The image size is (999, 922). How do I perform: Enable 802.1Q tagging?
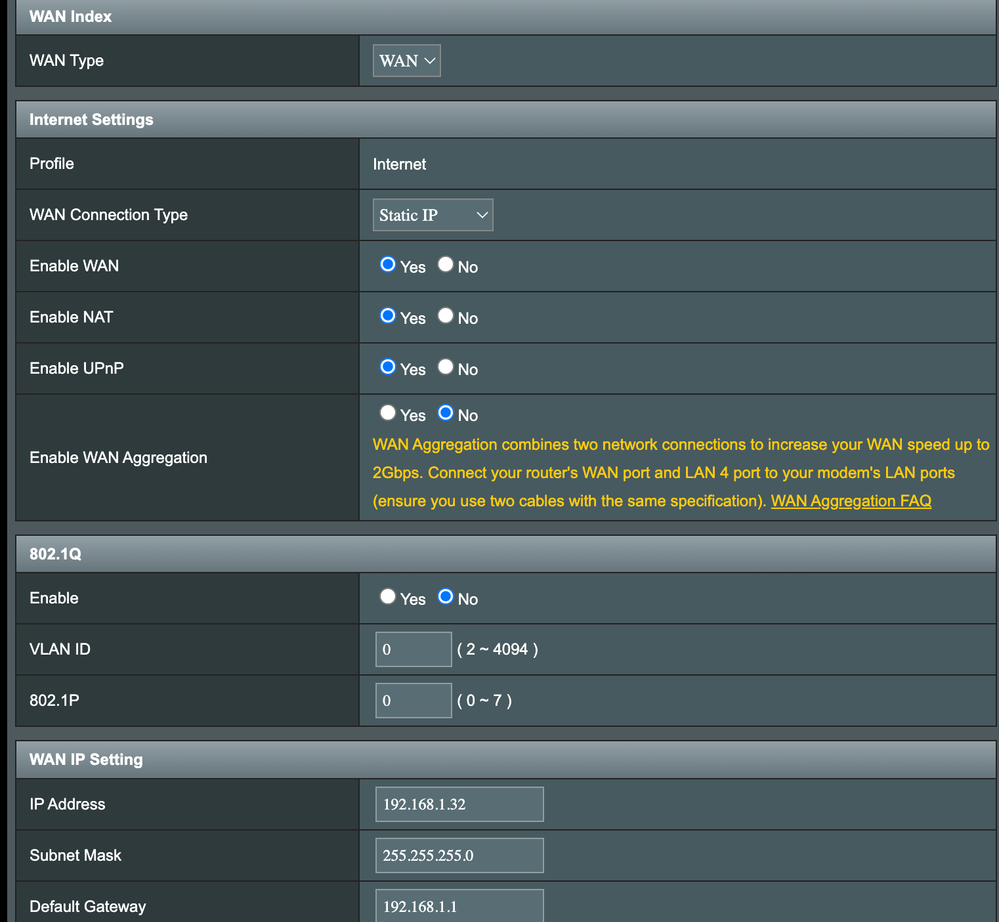[387, 596]
